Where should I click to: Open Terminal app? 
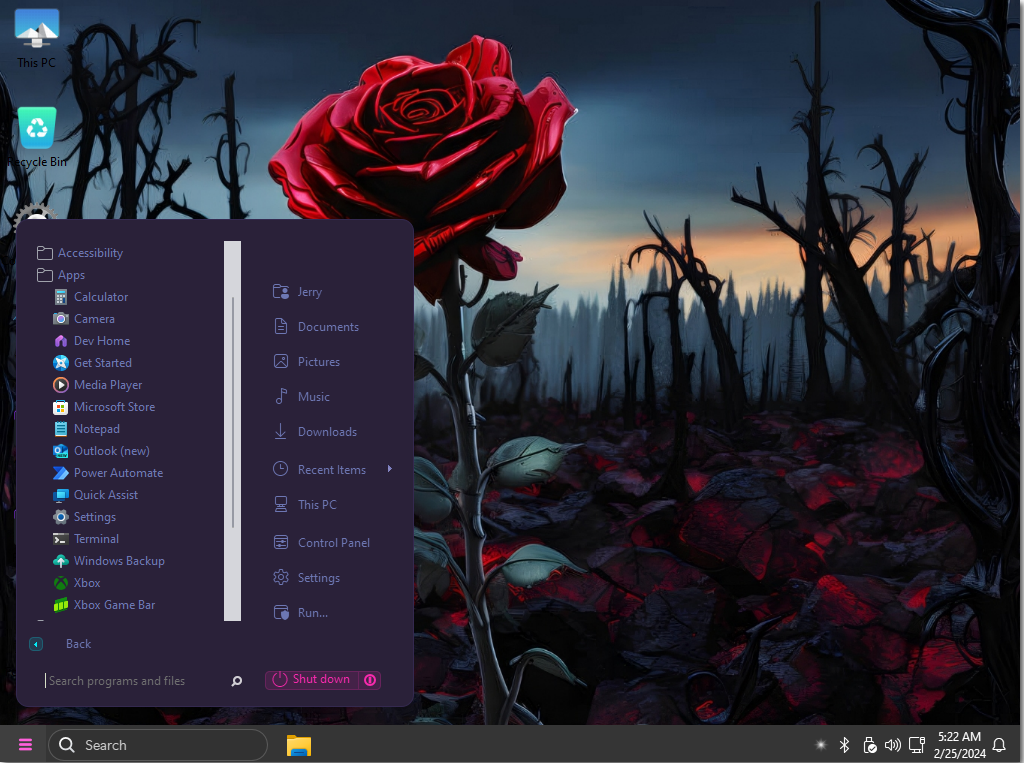pyautogui.click(x=96, y=539)
